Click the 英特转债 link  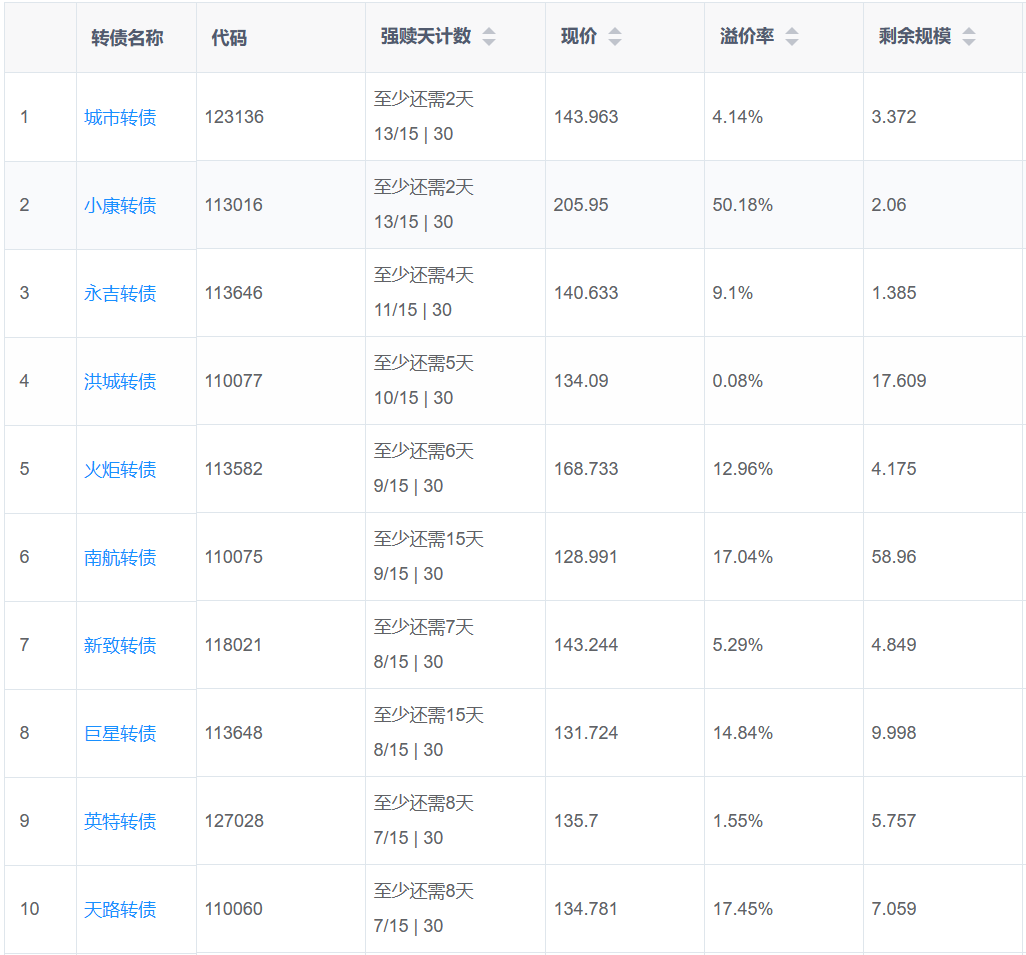click(x=120, y=822)
